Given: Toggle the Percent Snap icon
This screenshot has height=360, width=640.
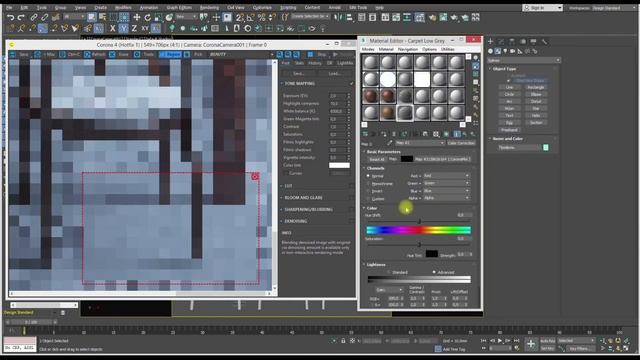Looking at the screenshot, I should 262,18.
